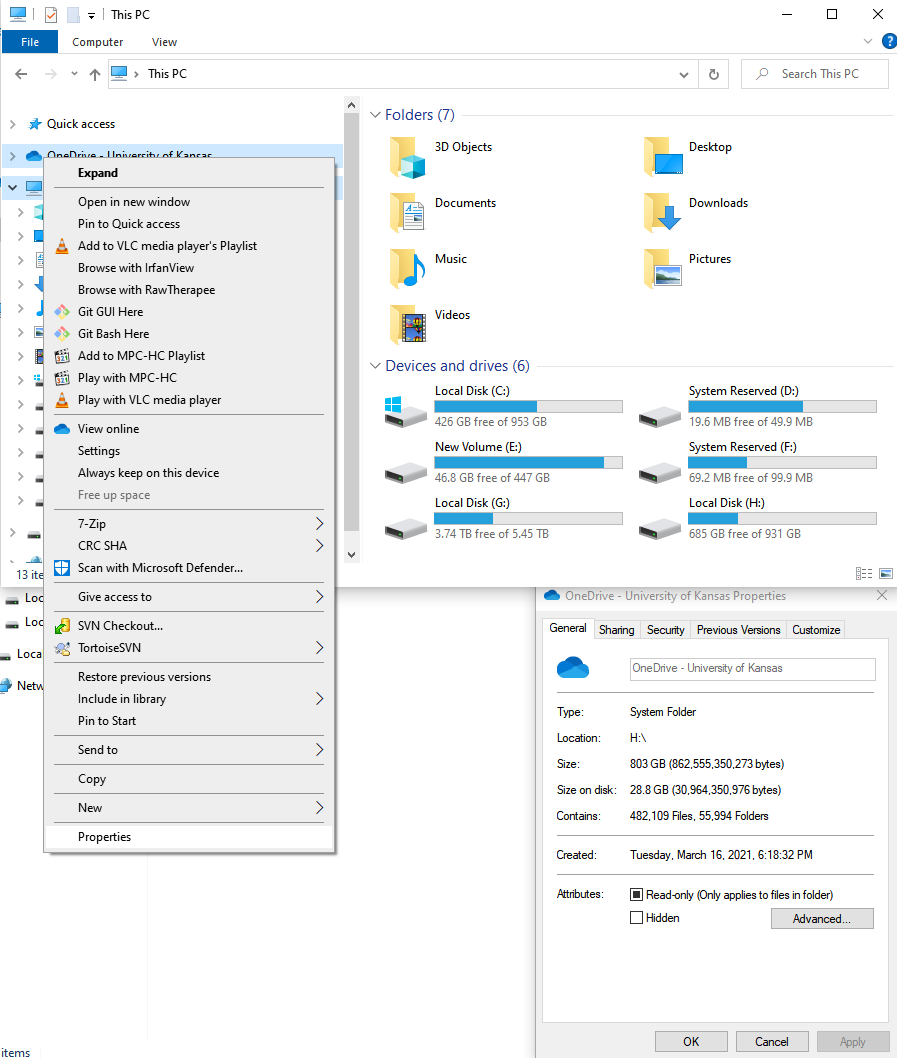Select the Local Disk (G:) drive icon
The width and height of the screenshot is (897, 1058).
click(x=405, y=528)
